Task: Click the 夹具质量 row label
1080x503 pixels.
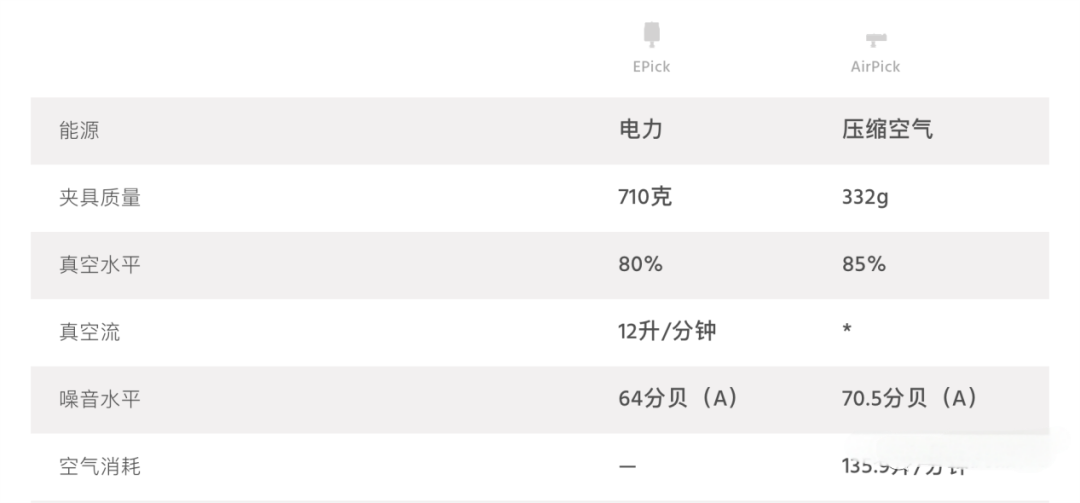Action: point(100,198)
